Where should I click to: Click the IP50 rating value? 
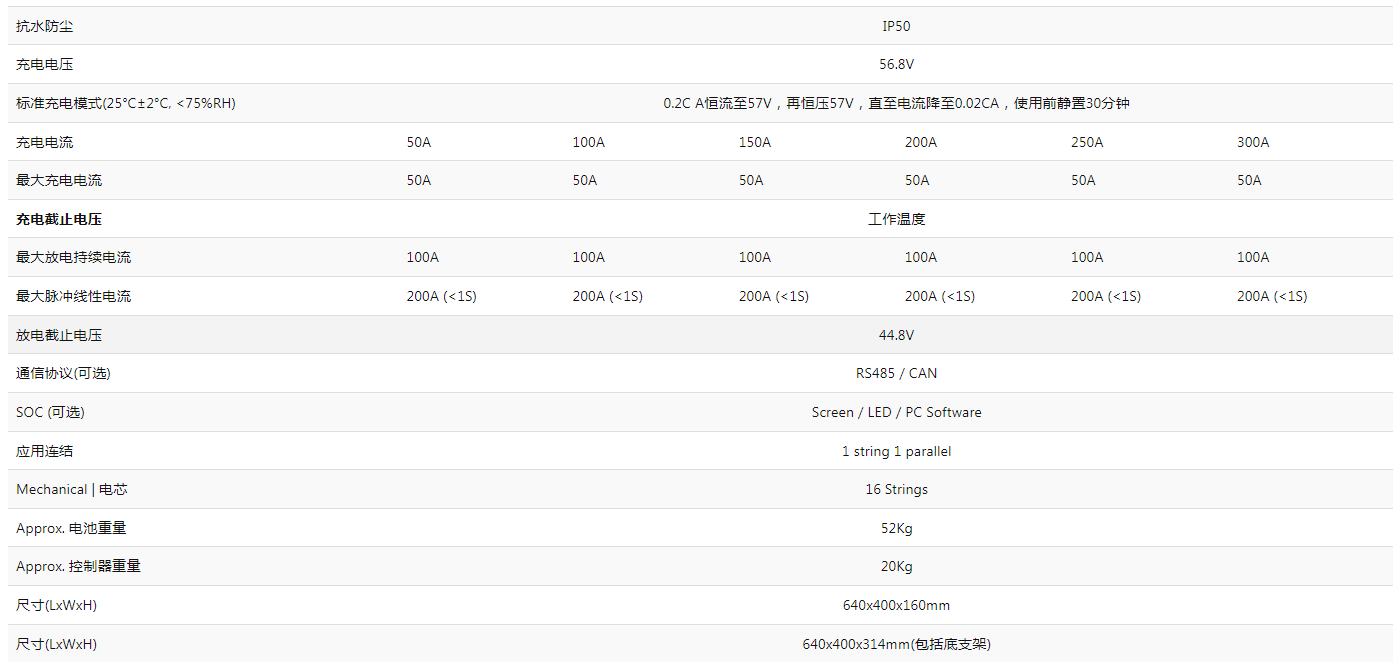[896, 26]
